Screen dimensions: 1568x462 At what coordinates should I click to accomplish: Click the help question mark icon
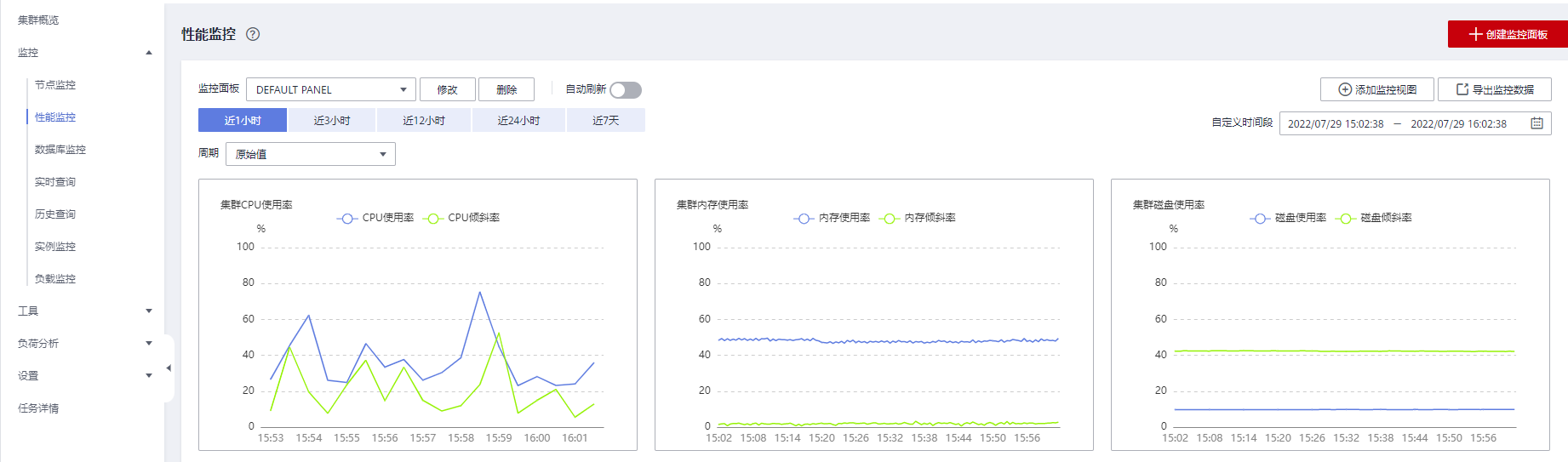[253, 34]
